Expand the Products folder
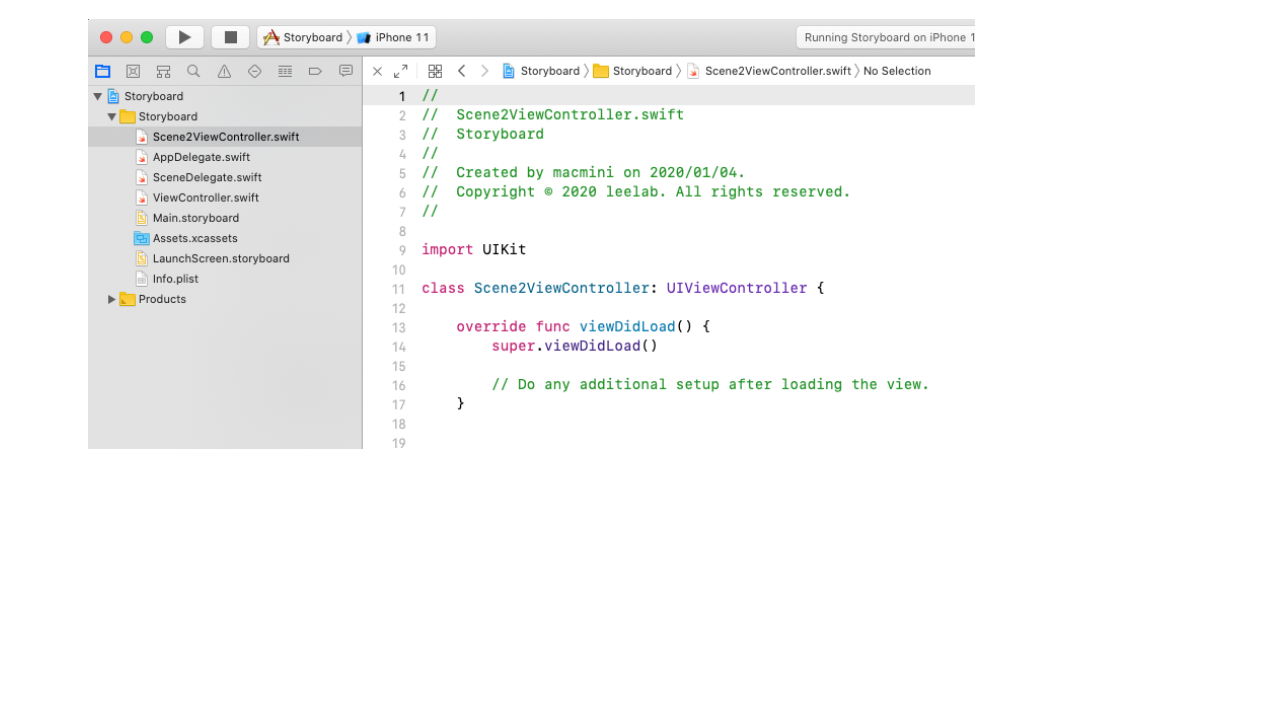This screenshot has height=720, width=1280. tap(112, 299)
